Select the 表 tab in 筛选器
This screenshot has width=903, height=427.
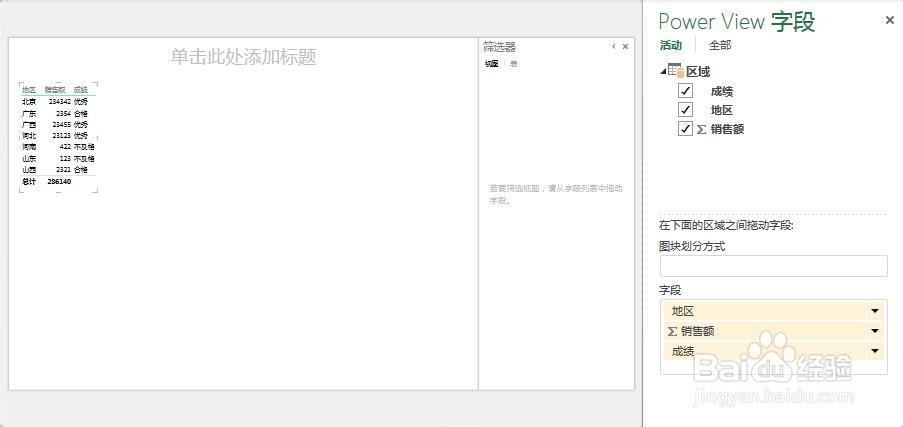(514, 64)
